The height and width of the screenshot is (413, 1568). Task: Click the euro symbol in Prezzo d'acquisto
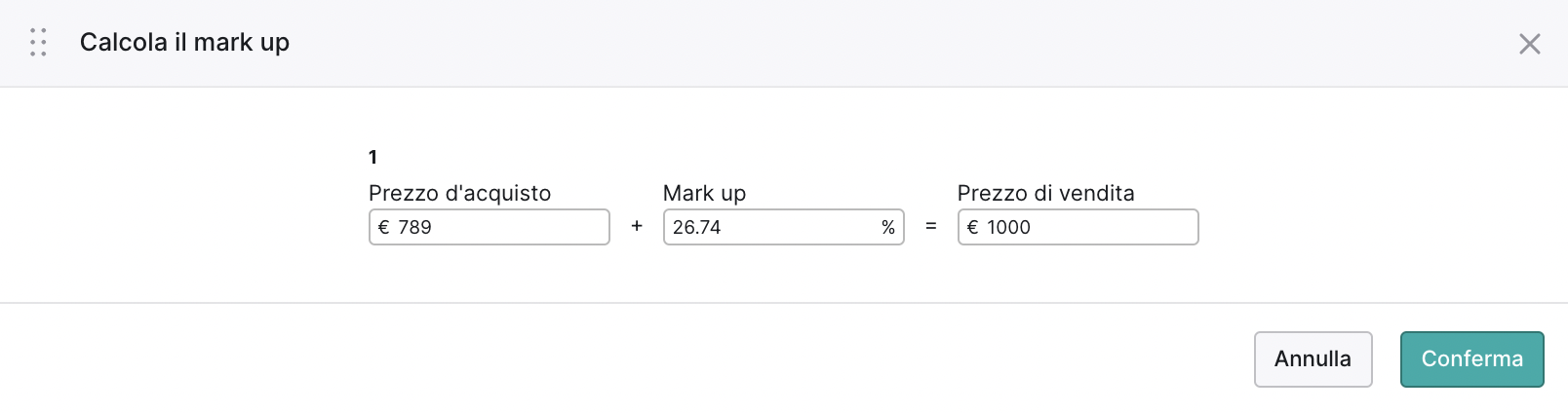pos(384,227)
